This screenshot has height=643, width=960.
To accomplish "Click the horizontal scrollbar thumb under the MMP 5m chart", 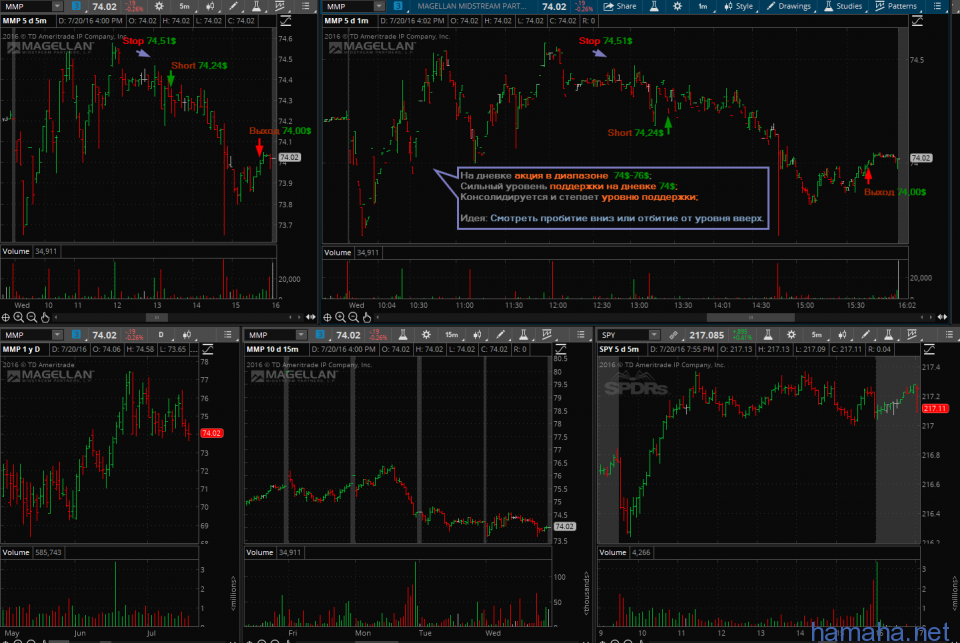I will click(x=157, y=317).
